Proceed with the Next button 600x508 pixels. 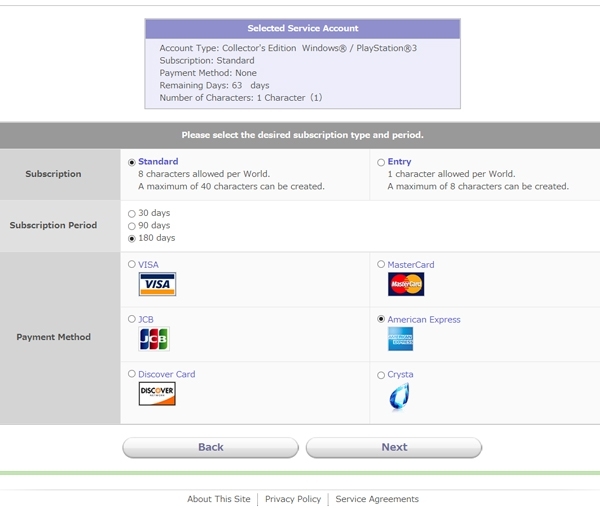point(394,447)
